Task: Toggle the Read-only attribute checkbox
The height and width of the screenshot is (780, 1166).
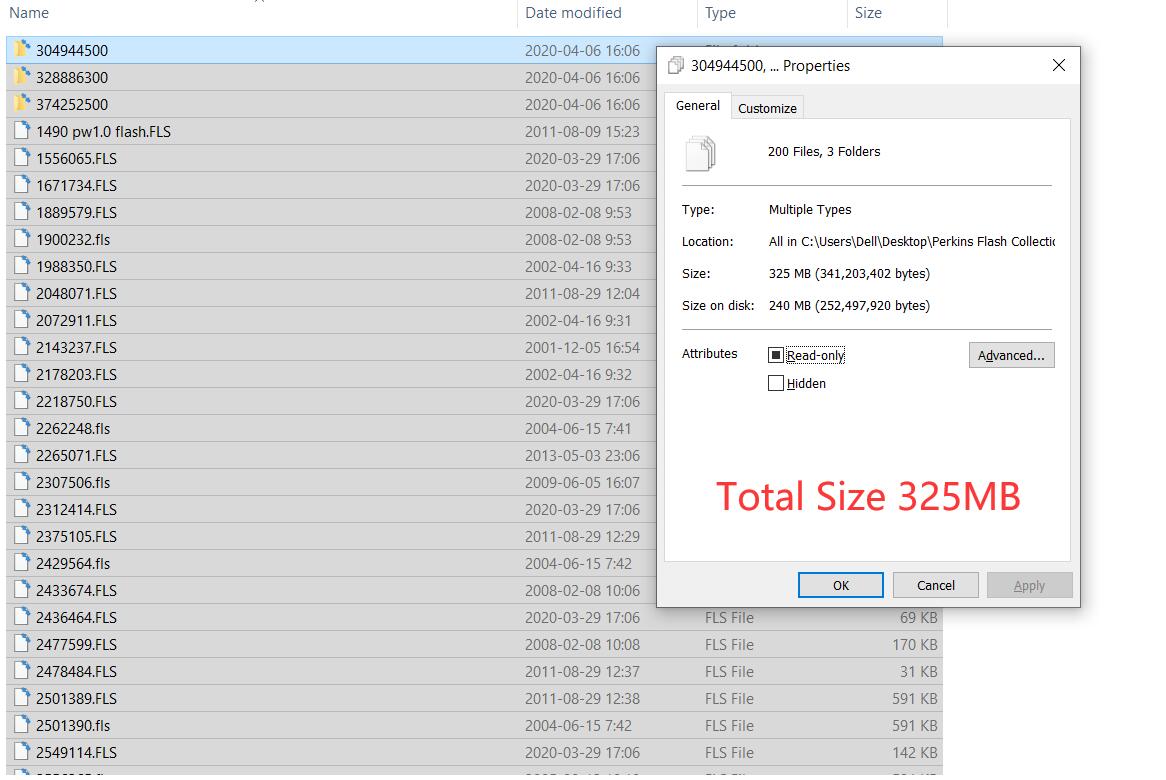Action: pyautogui.click(x=776, y=355)
